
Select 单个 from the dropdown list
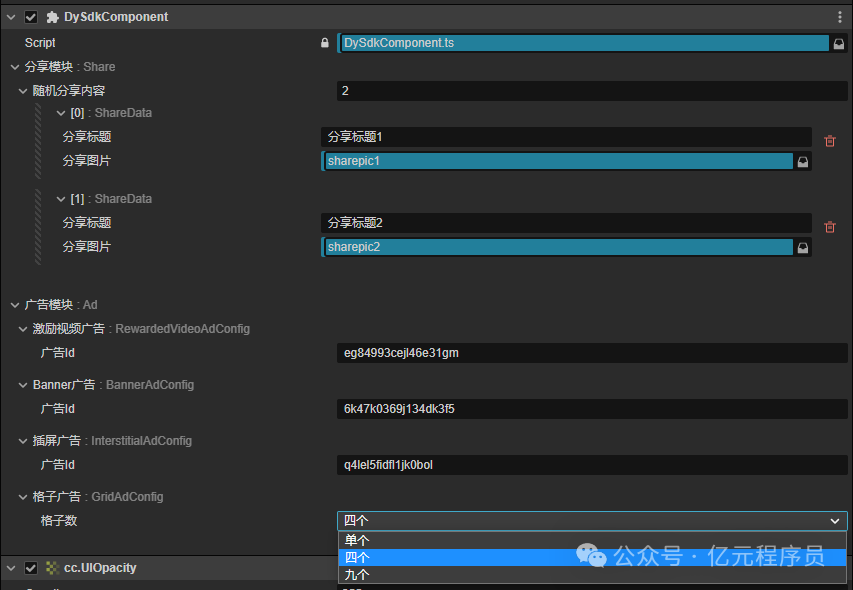(x=592, y=540)
